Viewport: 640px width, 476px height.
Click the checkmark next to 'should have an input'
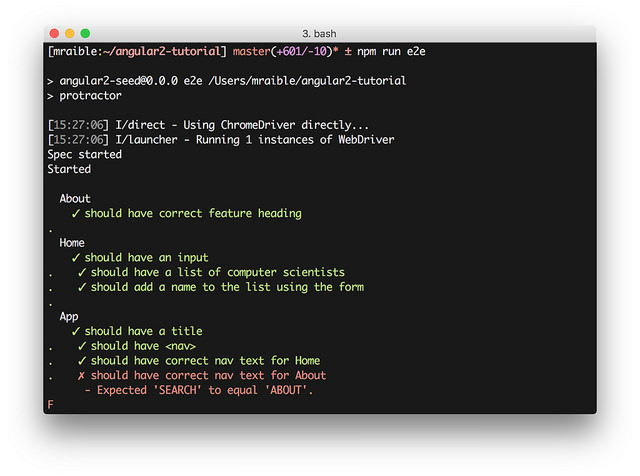click(76, 258)
